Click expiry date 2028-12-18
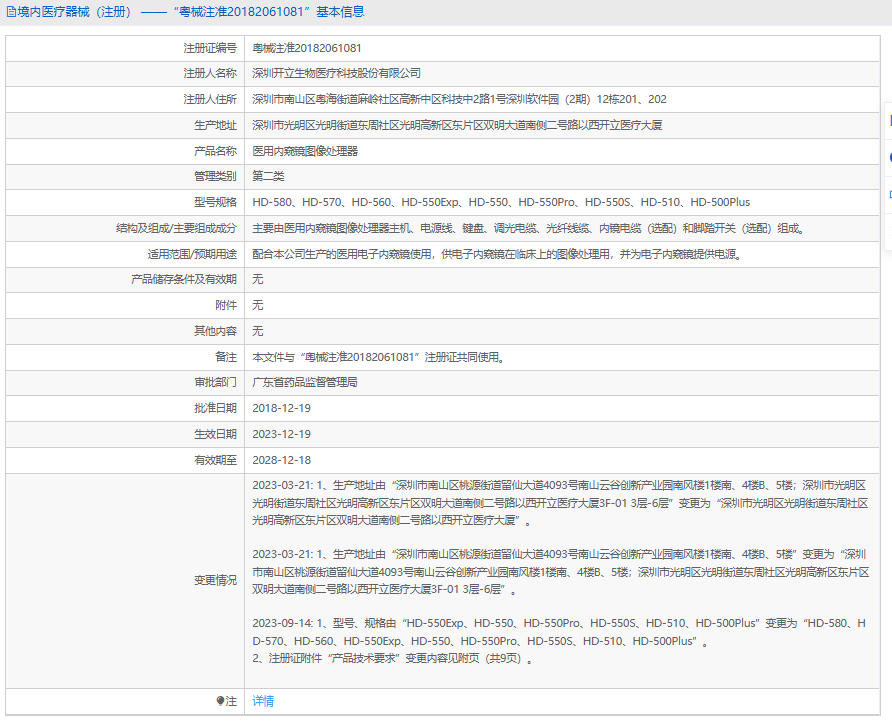The height and width of the screenshot is (724, 892). pos(282,460)
